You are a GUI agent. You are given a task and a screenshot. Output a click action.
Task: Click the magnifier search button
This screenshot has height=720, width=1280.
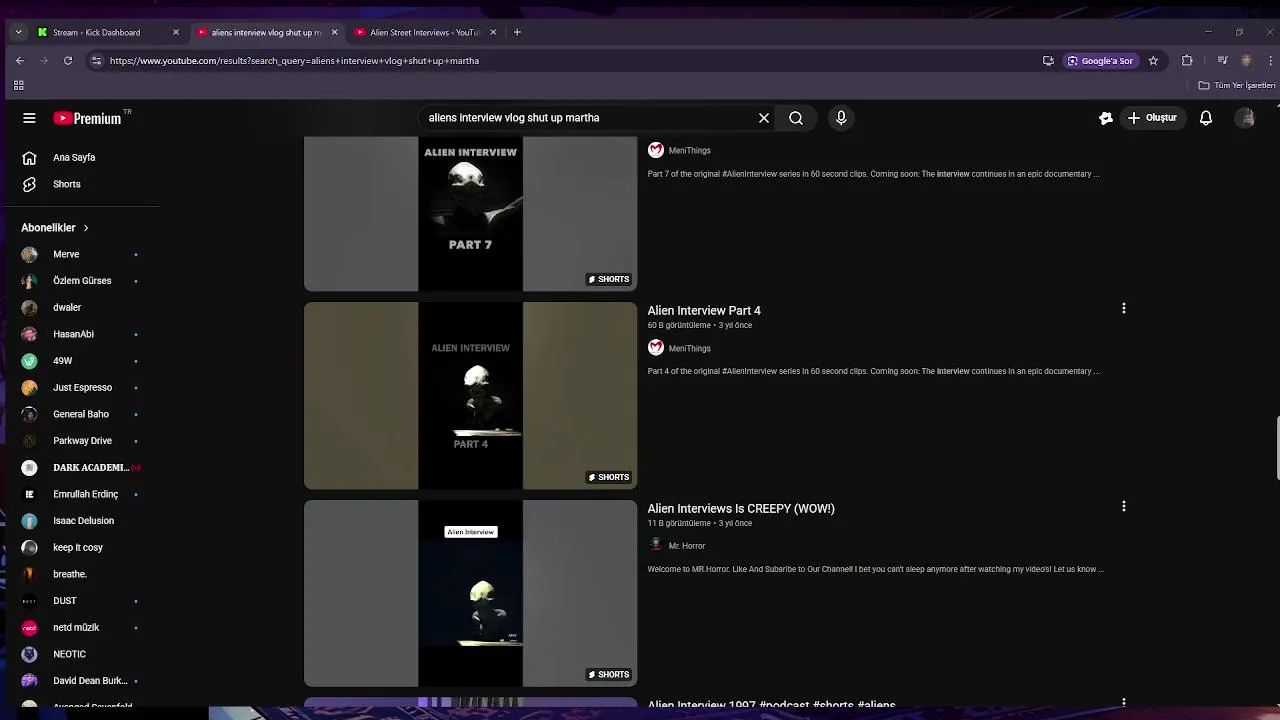796,118
